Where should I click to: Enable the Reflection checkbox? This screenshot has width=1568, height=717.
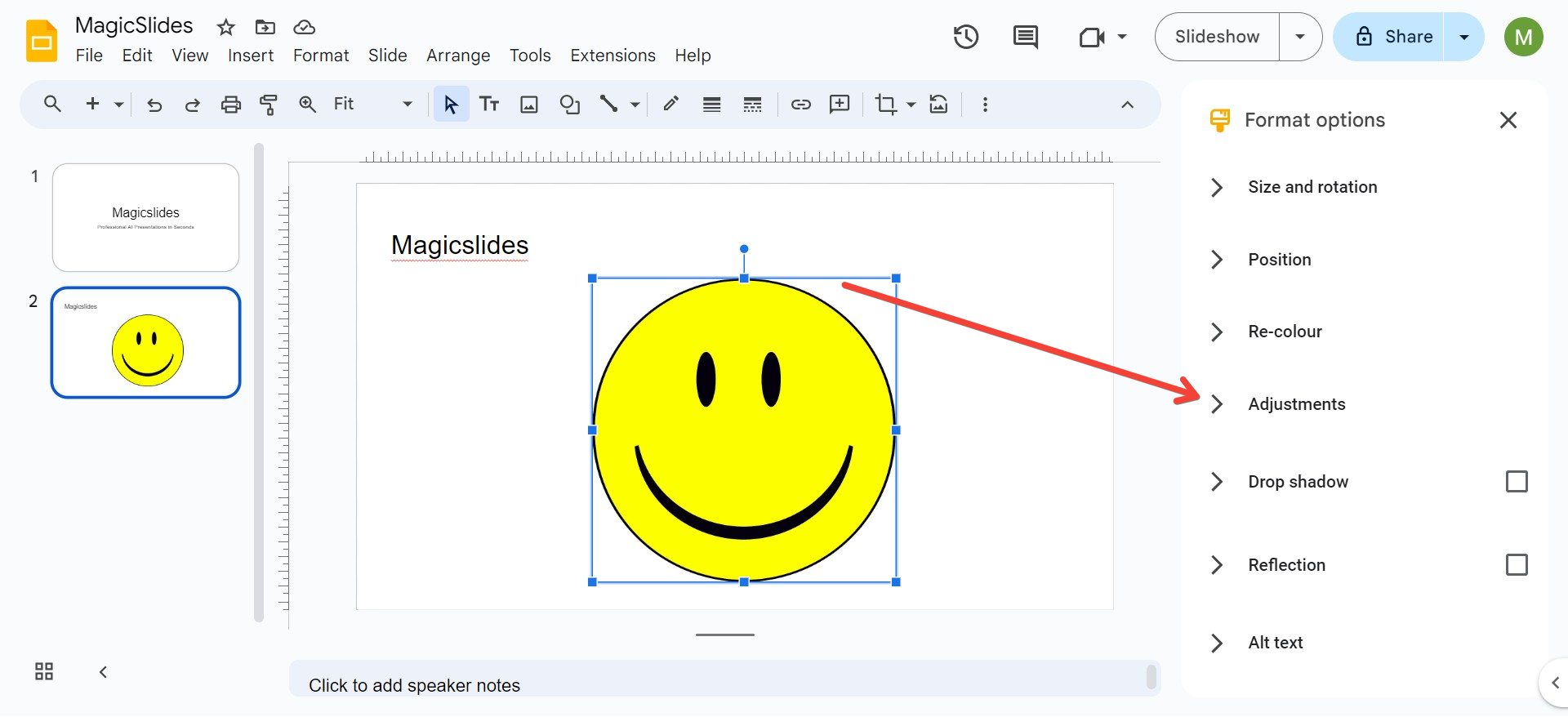coord(1516,565)
